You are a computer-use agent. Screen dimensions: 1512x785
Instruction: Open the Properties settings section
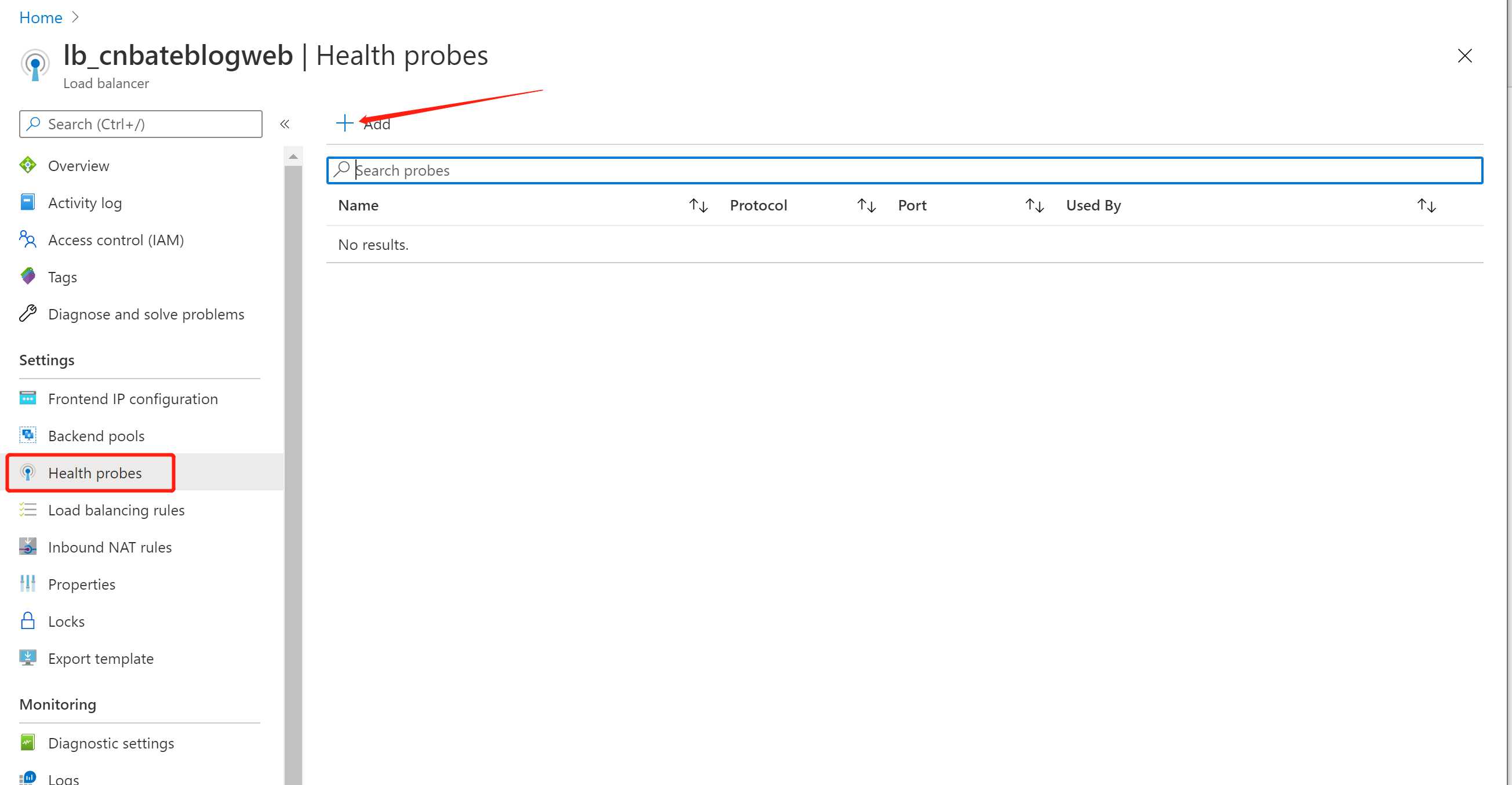82,584
